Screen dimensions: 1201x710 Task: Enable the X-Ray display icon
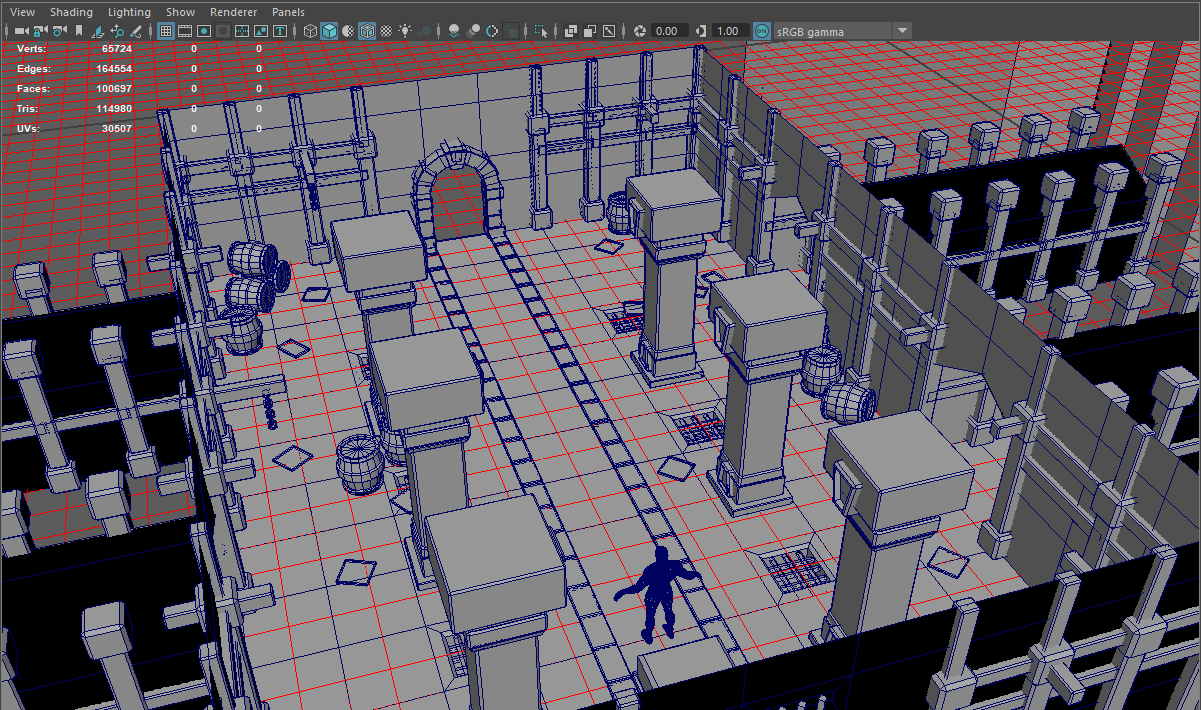click(571, 31)
